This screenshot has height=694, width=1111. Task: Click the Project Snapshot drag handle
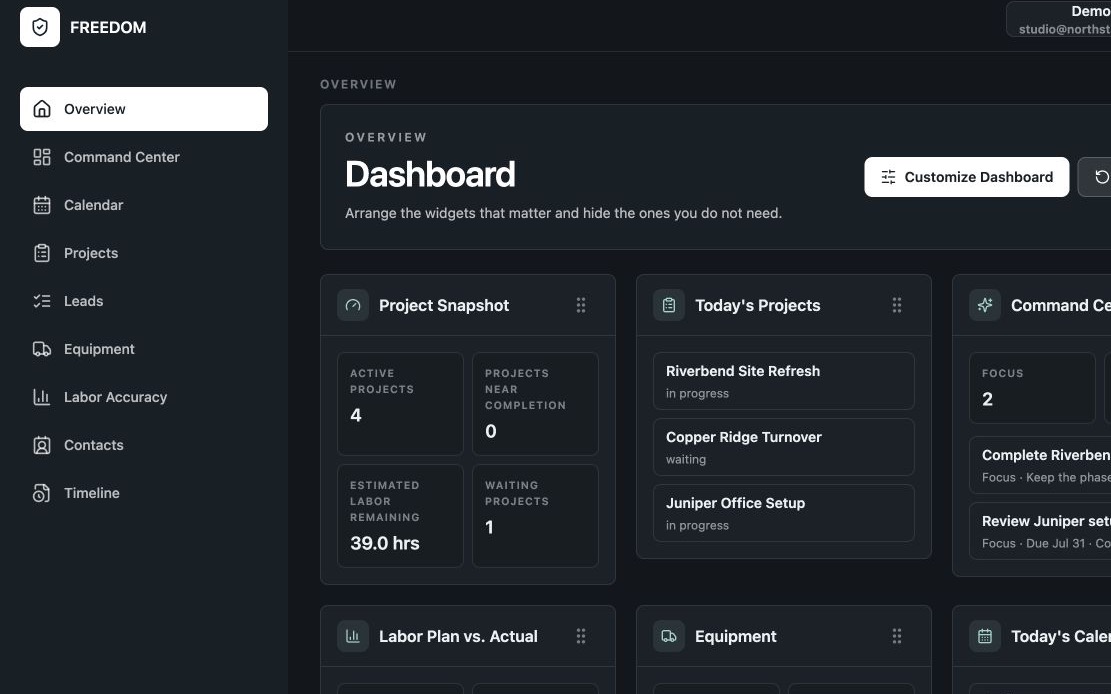tap(581, 305)
